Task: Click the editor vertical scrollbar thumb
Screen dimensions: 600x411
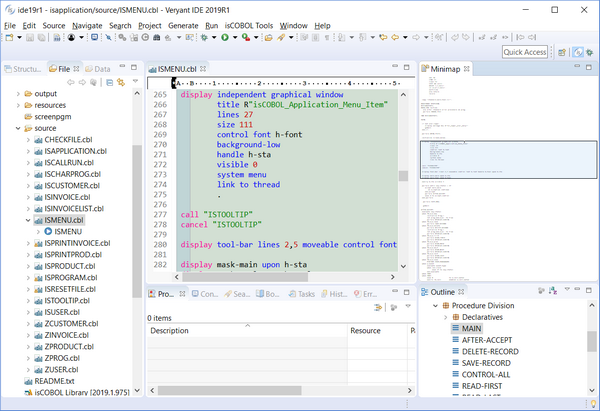Action: coord(404,176)
